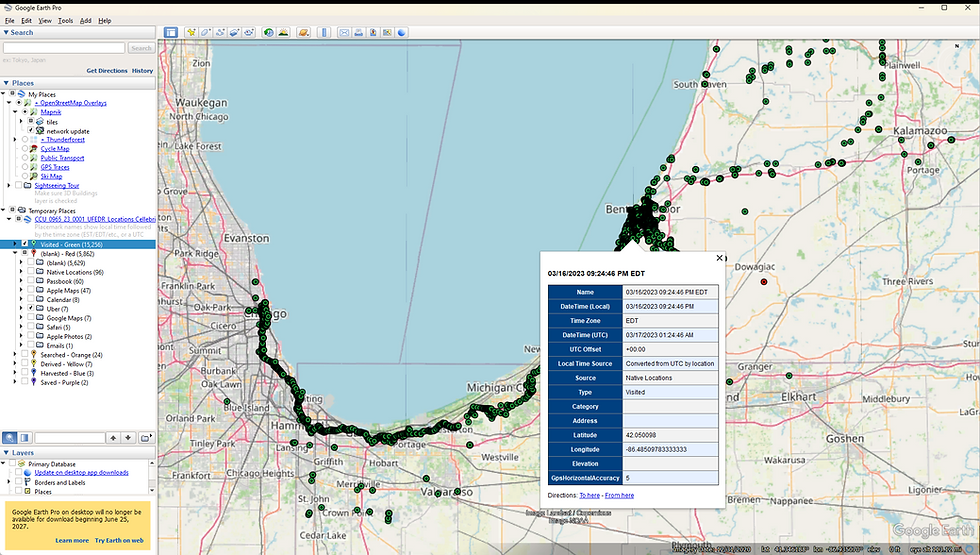Expand the Thunderforest tree node
The width and height of the screenshot is (980, 555).
(16, 139)
